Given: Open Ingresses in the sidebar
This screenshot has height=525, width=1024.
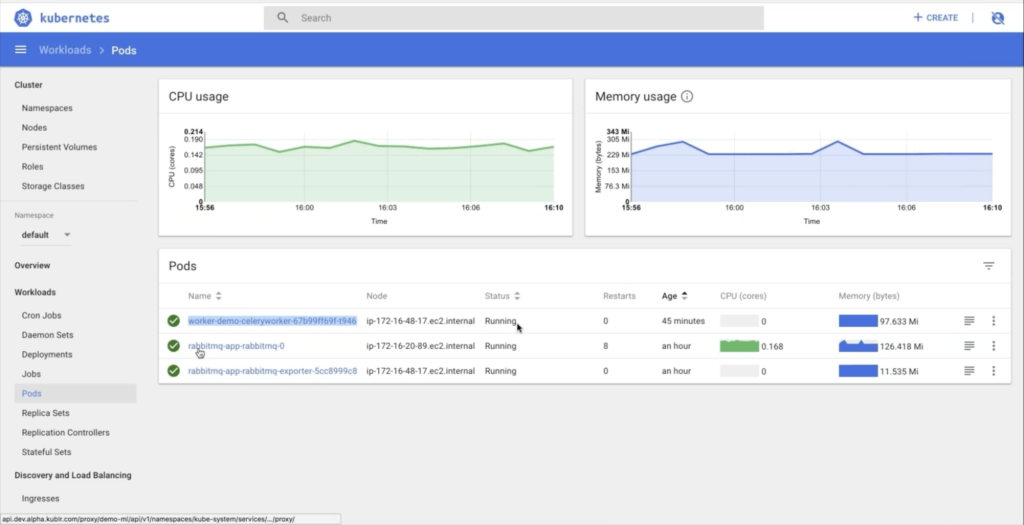Looking at the screenshot, I should (x=40, y=498).
